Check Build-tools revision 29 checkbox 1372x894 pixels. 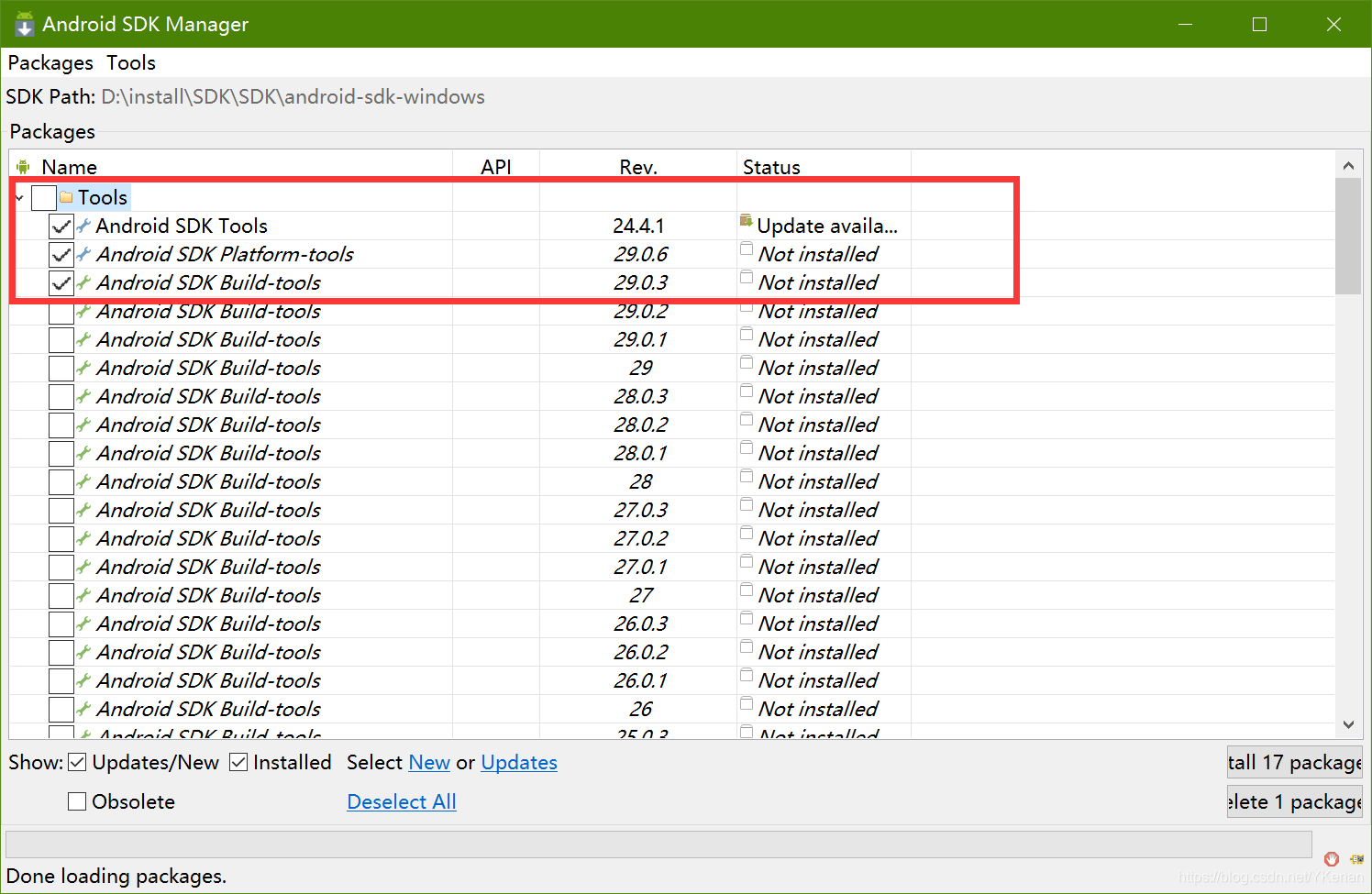coord(61,368)
